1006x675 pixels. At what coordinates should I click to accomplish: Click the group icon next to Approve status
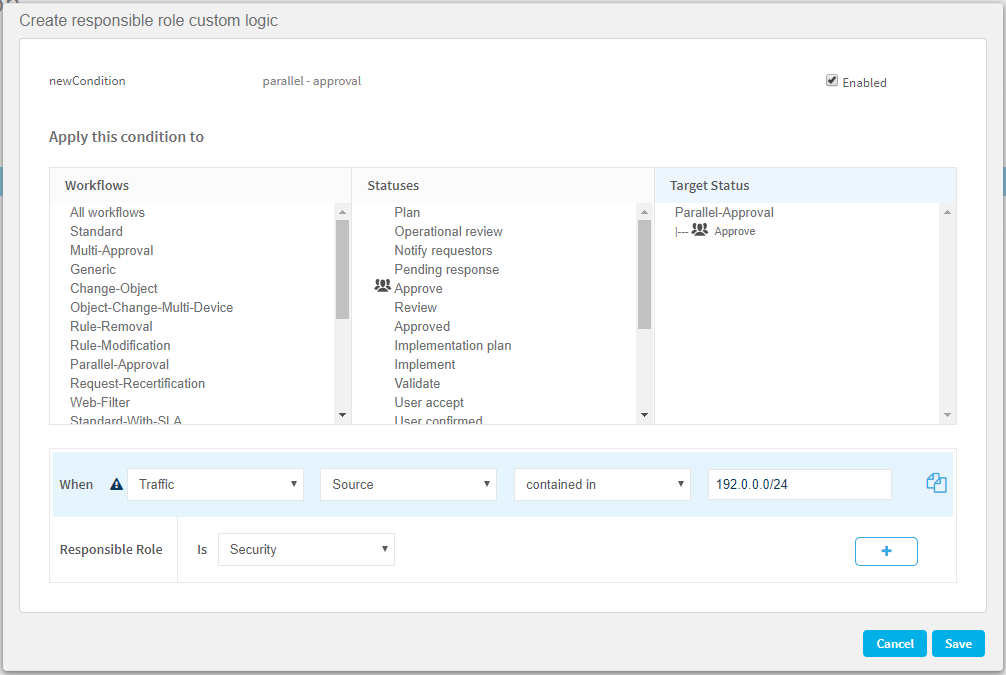pyautogui.click(x=382, y=287)
